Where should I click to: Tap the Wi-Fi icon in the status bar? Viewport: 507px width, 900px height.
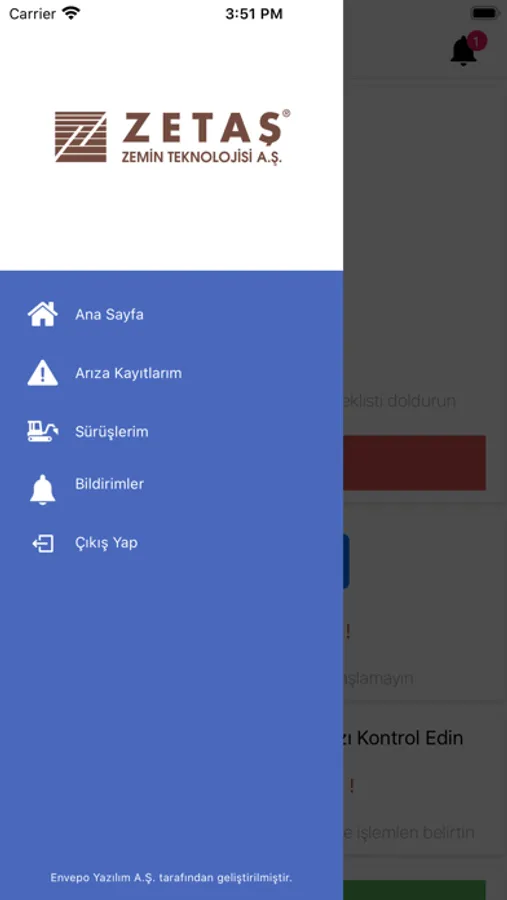click(71, 13)
